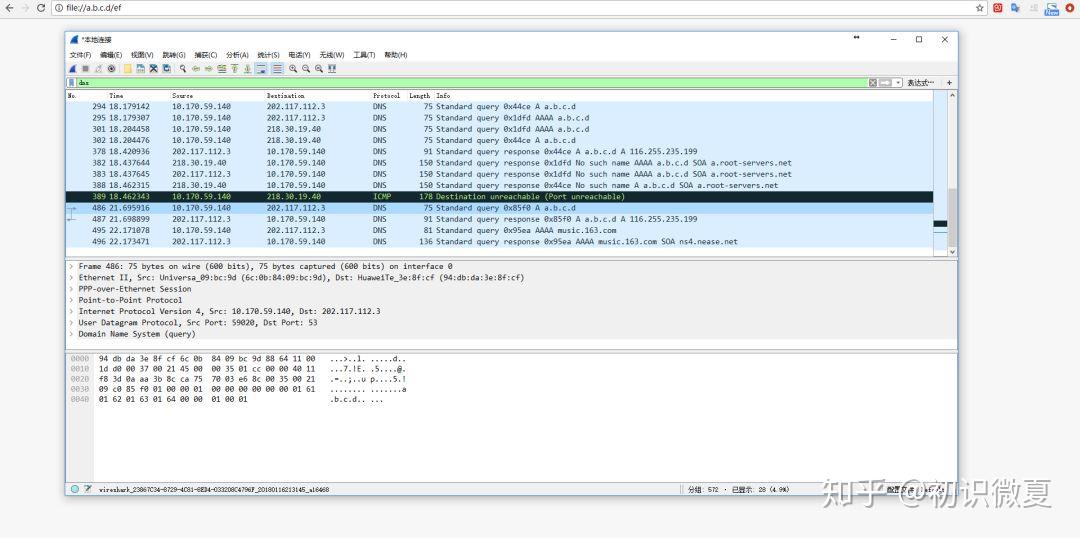The width and height of the screenshot is (1080, 538).
Task: Open the 跳转(G) menu
Action: pos(174,55)
